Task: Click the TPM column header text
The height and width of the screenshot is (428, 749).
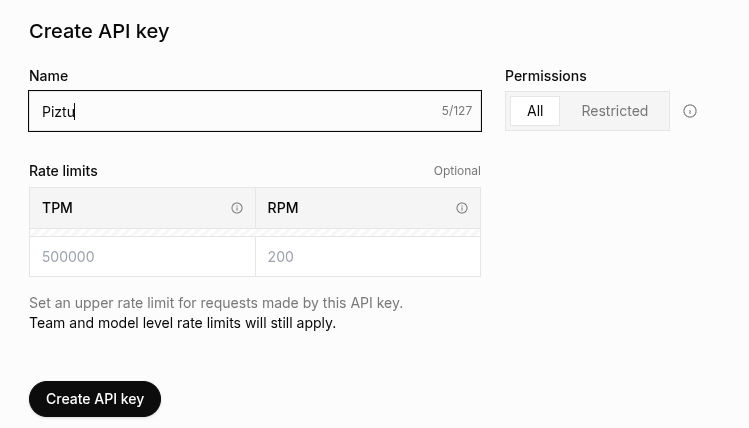Action: (x=57, y=208)
